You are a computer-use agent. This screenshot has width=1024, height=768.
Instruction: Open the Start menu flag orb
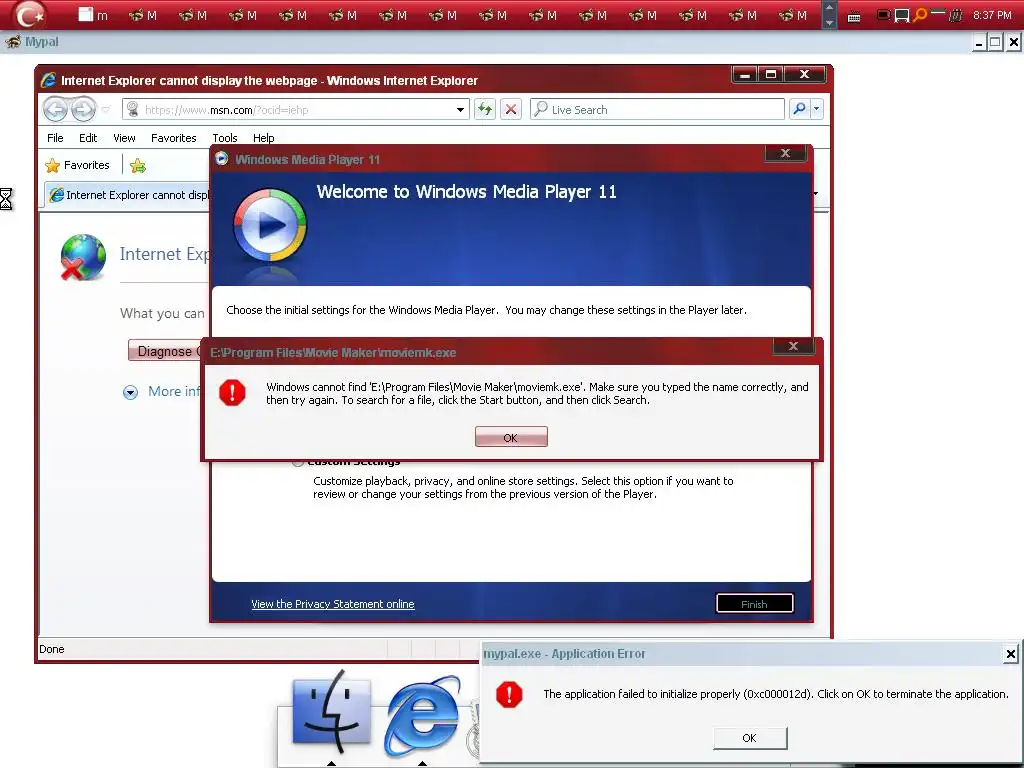pos(30,14)
